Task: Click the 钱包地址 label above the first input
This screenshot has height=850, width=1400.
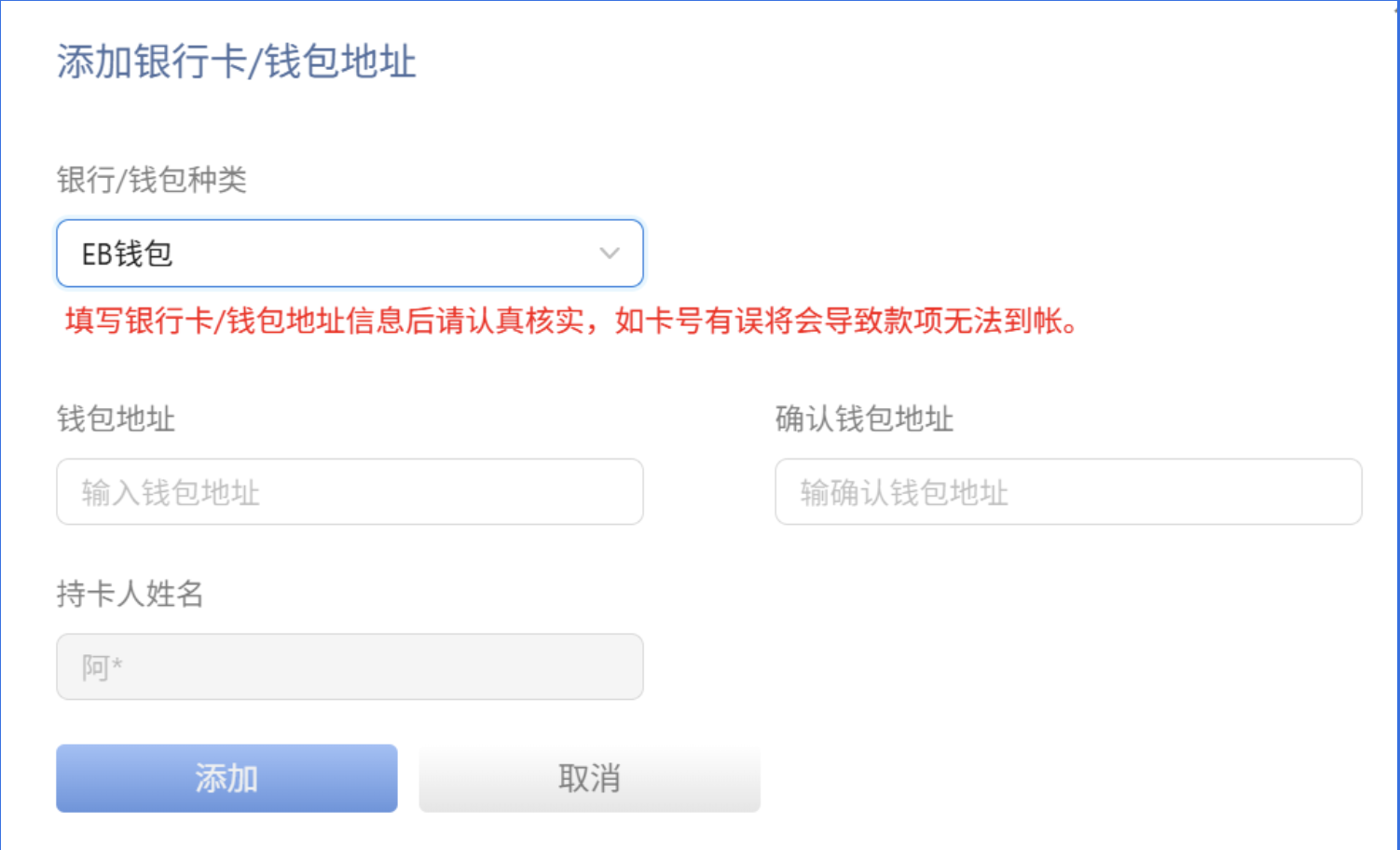Action: 117,418
